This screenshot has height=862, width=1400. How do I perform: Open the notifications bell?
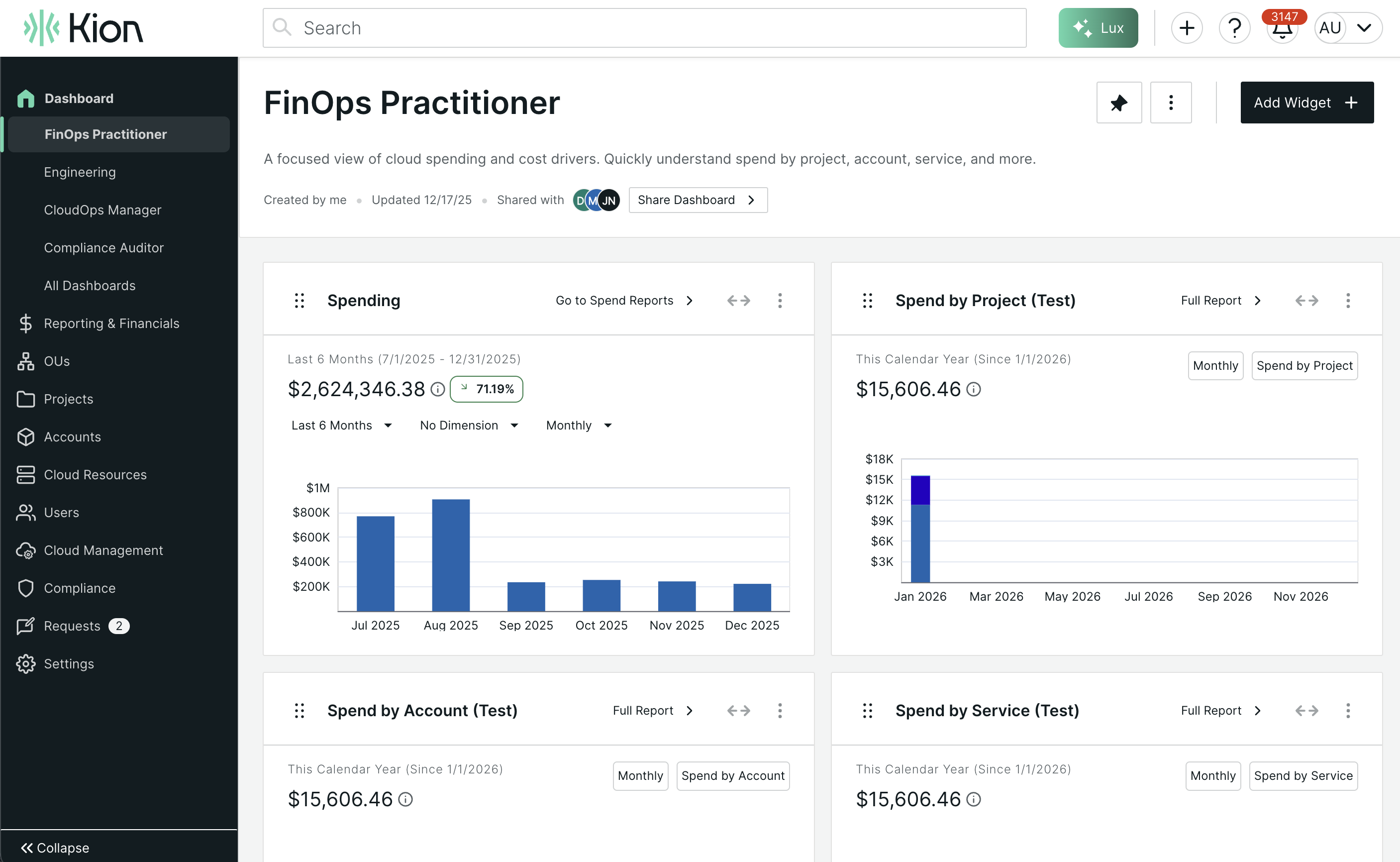(1282, 28)
